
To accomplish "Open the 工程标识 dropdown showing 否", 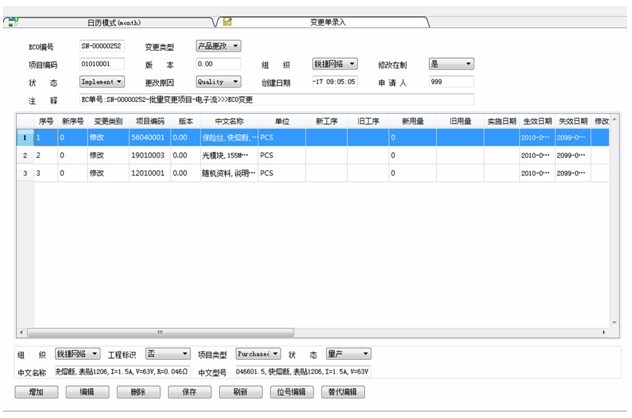I will [x=167, y=354].
